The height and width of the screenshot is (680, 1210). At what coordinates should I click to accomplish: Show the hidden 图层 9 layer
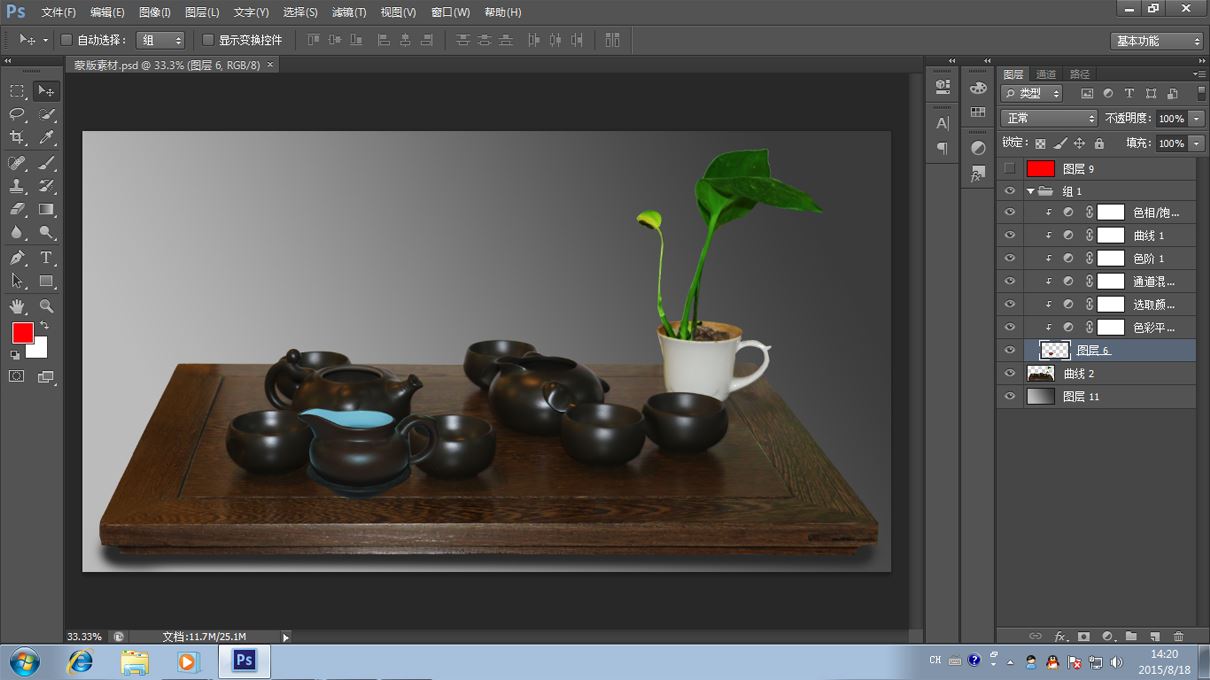[1009, 169]
